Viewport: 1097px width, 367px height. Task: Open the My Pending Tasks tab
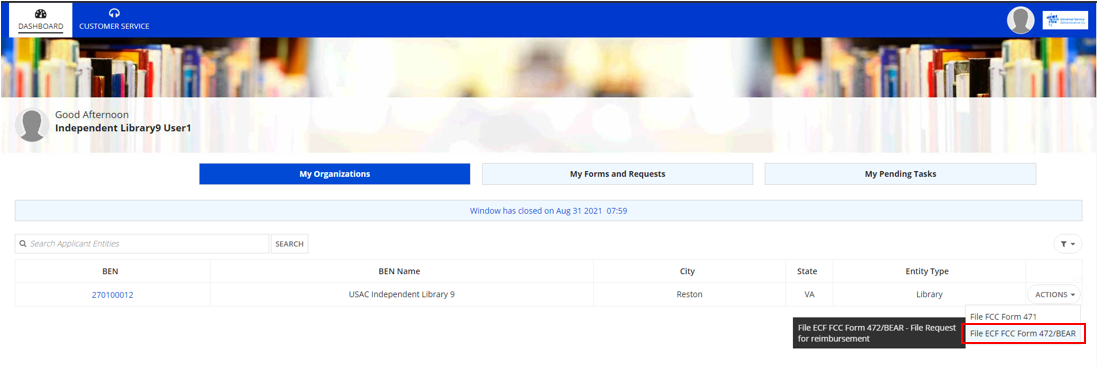[x=900, y=174]
